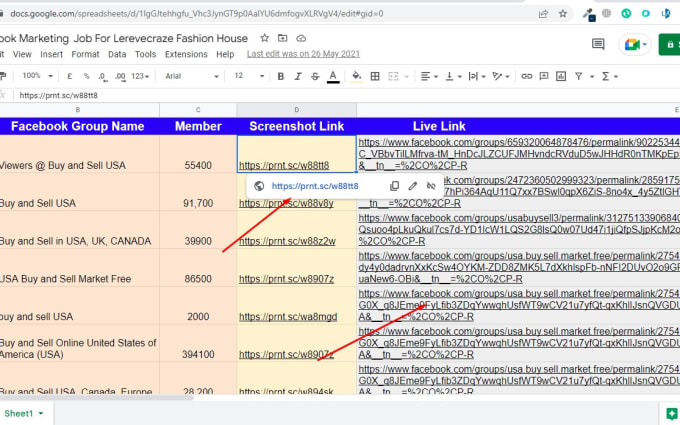Select member cell 55400
The image size is (680, 425).
198,154
